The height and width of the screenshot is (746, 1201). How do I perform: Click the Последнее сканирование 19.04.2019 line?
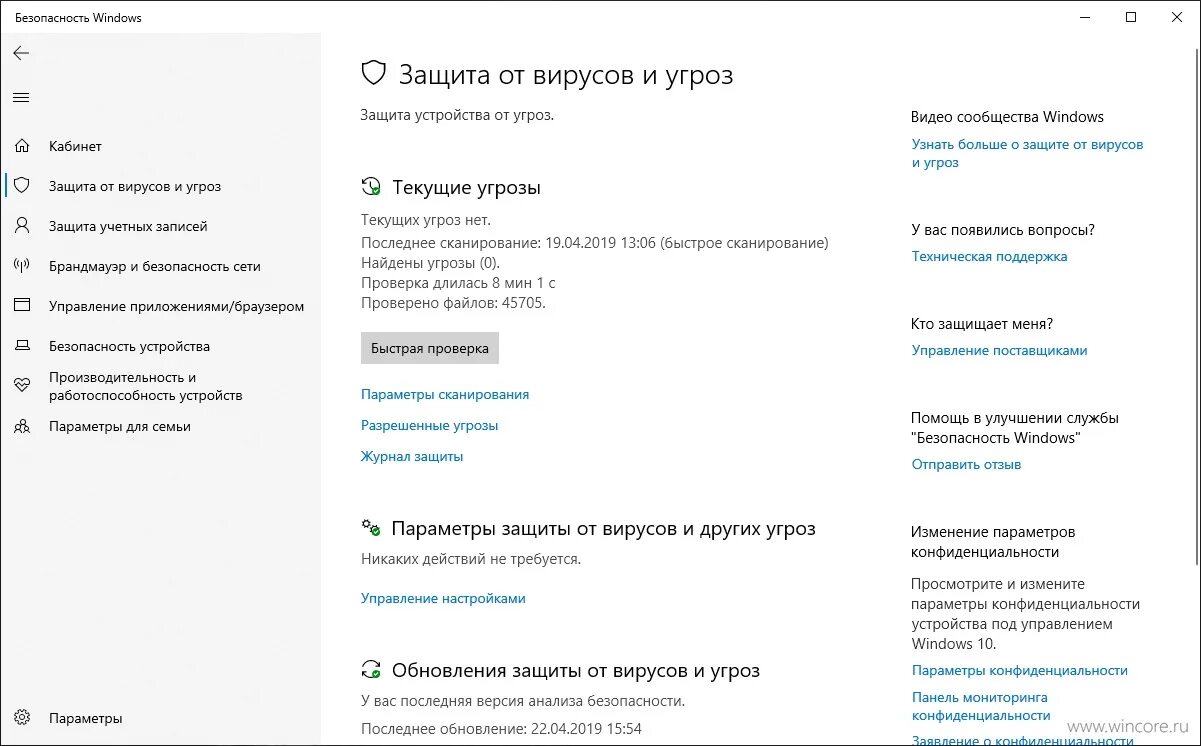pyautogui.click(x=595, y=243)
